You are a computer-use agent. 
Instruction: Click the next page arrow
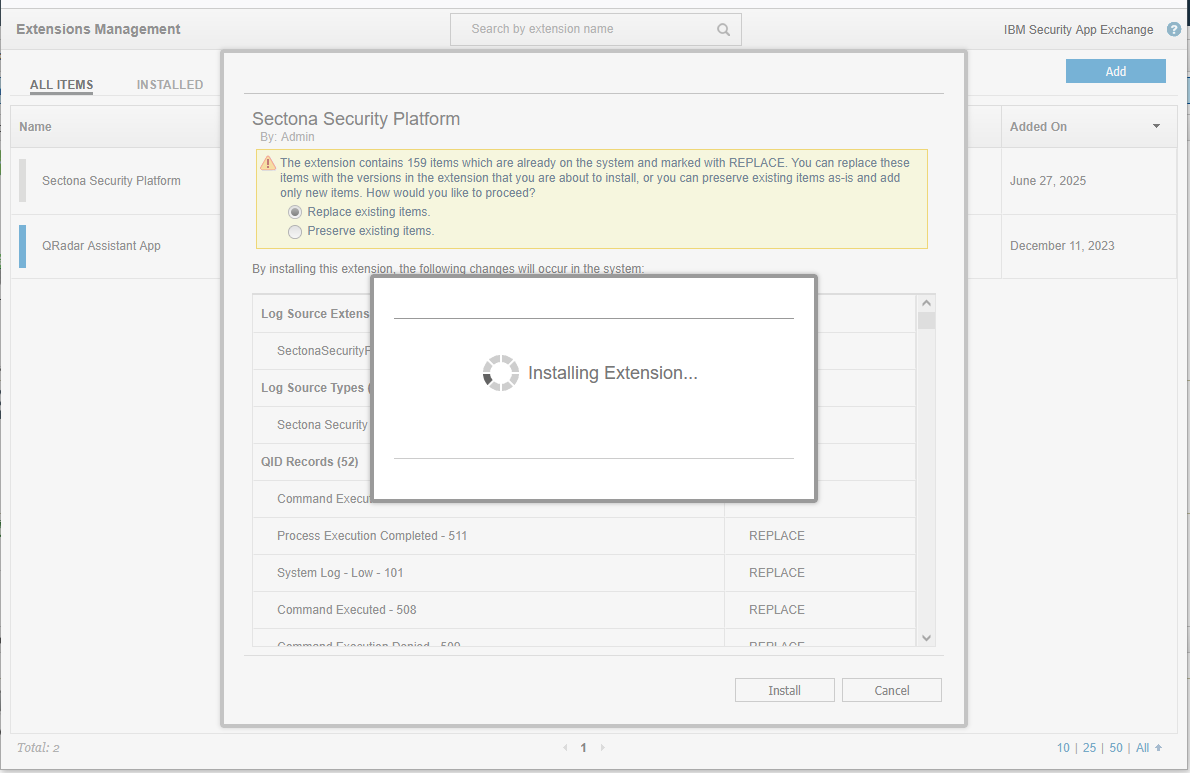(x=602, y=747)
